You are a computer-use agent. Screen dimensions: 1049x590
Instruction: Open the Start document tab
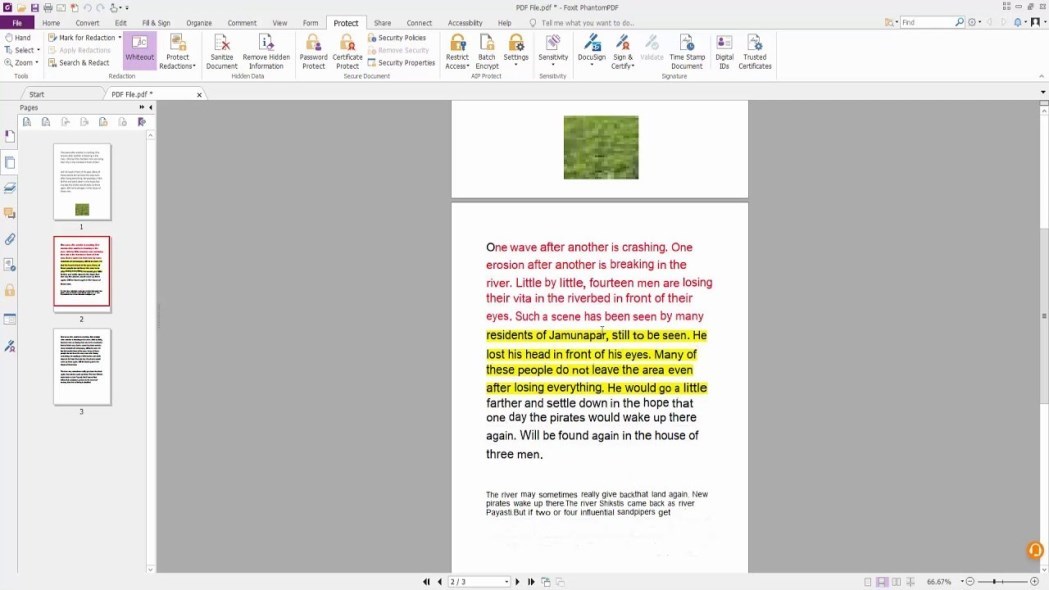click(37, 94)
